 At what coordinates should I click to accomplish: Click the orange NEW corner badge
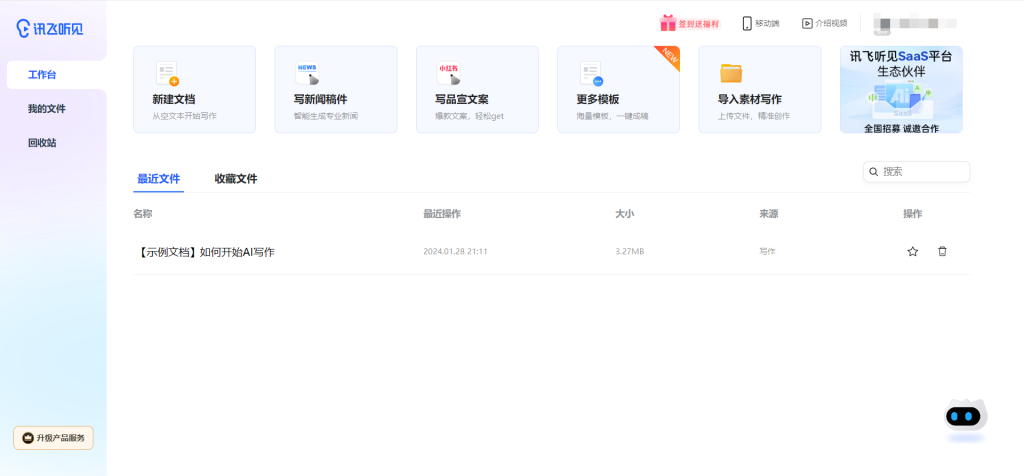(x=671, y=55)
